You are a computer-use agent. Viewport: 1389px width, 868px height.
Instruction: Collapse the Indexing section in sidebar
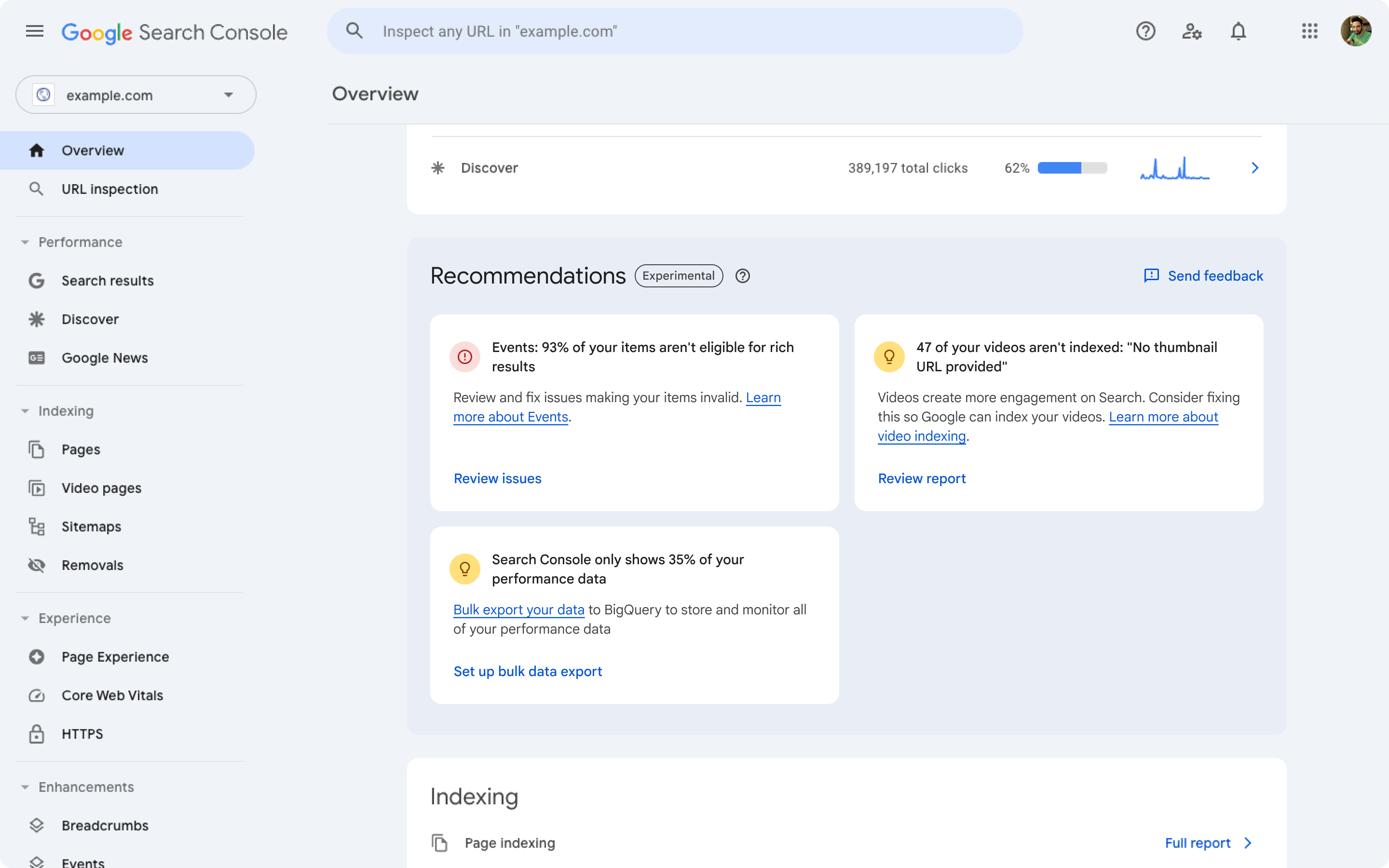point(24,410)
